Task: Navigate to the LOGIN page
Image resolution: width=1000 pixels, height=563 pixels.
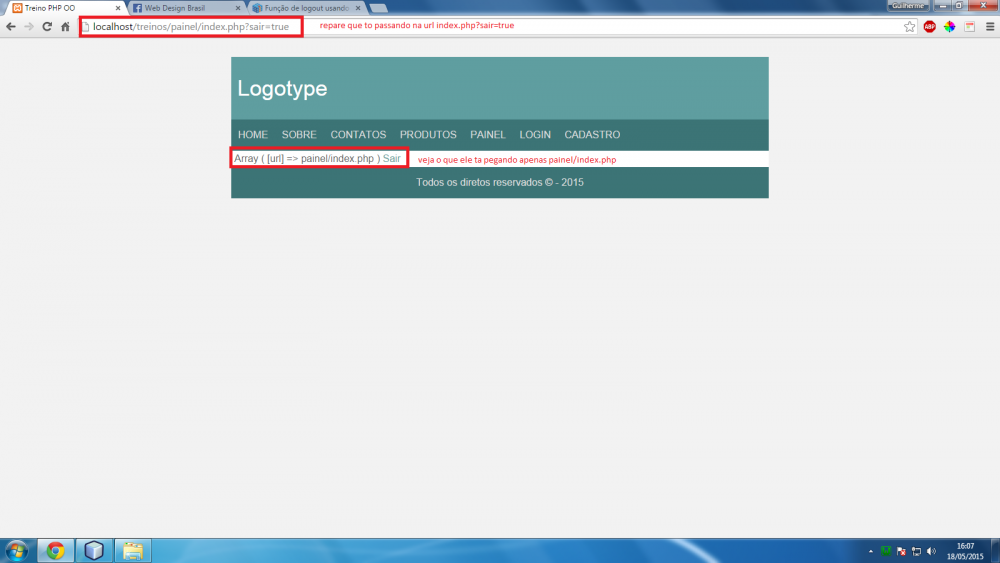Action: coord(535,135)
